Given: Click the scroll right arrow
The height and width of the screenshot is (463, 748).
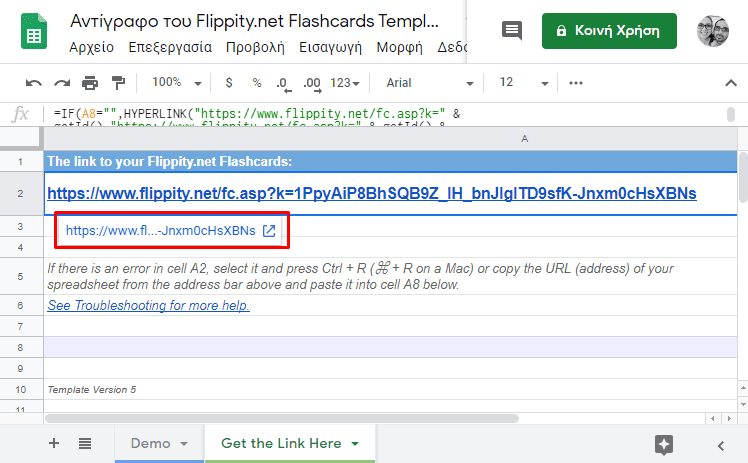Looking at the screenshot, I should [729, 419].
